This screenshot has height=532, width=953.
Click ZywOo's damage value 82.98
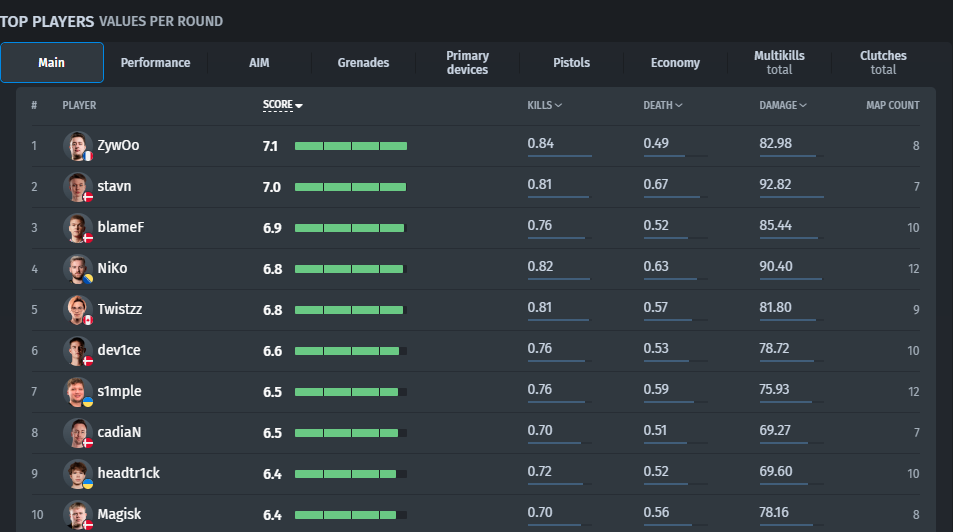pos(776,143)
